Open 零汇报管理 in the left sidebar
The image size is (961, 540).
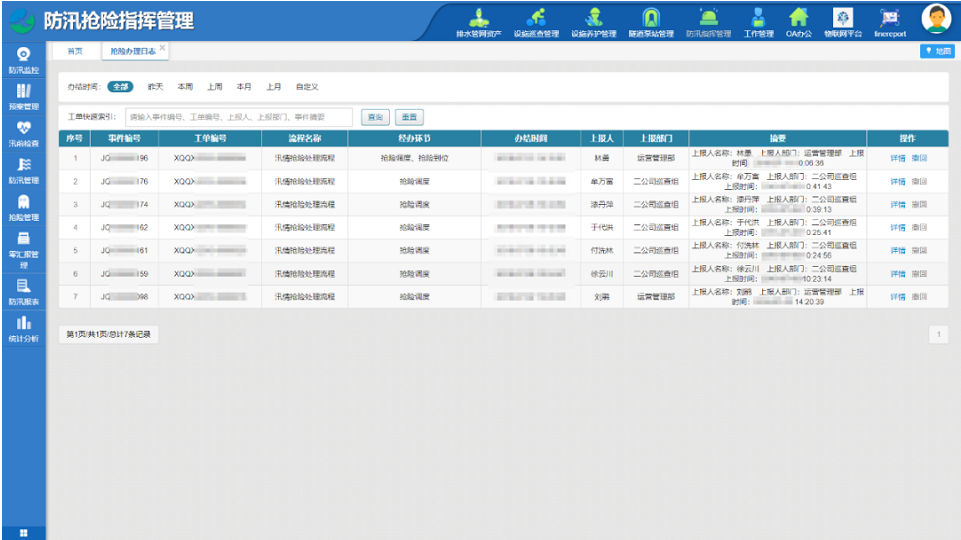(23, 249)
